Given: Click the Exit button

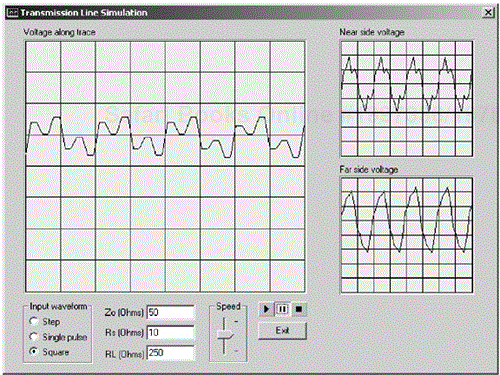Looking at the screenshot, I should (x=282, y=331).
